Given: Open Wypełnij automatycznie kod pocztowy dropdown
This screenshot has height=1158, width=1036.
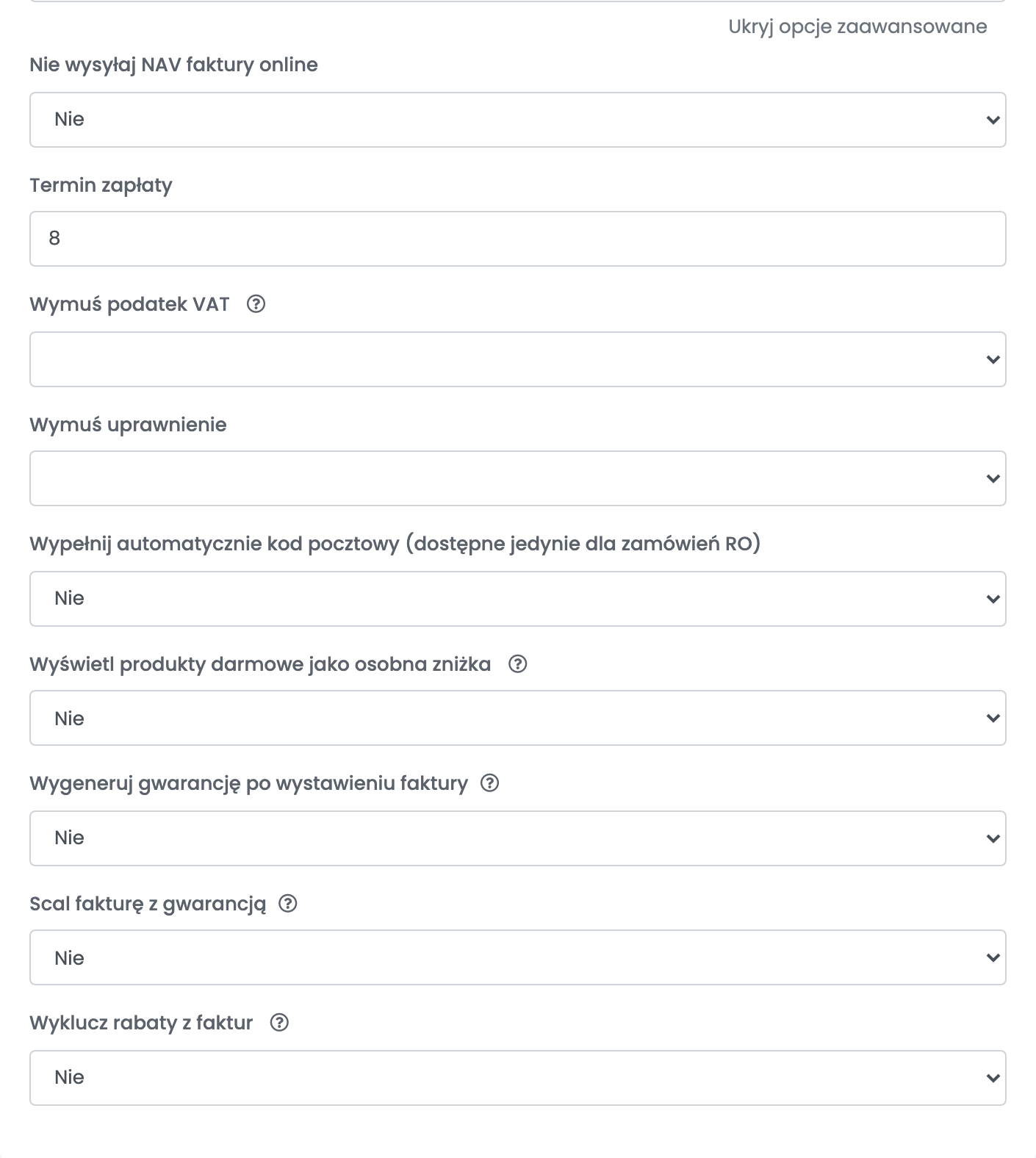Looking at the screenshot, I should [x=518, y=599].
